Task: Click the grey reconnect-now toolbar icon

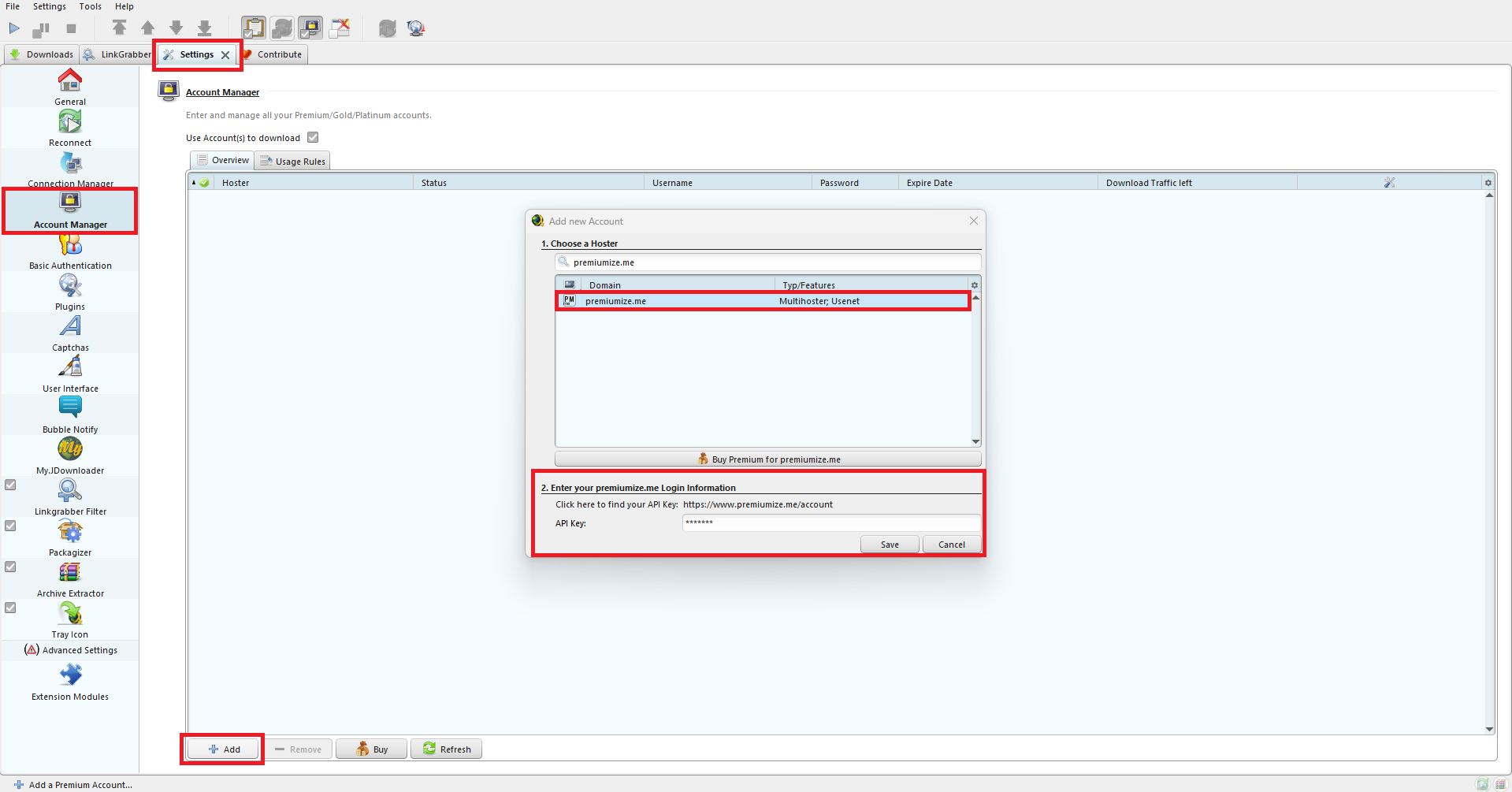Action: coord(387,28)
